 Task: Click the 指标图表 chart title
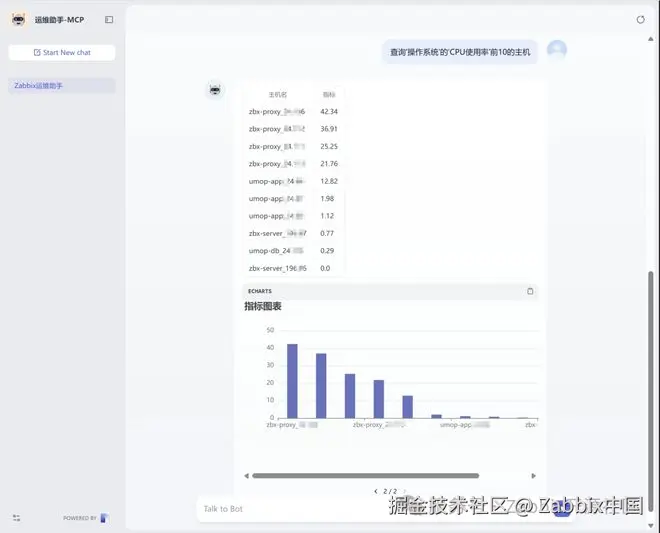pyautogui.click(x=263, y=306)
